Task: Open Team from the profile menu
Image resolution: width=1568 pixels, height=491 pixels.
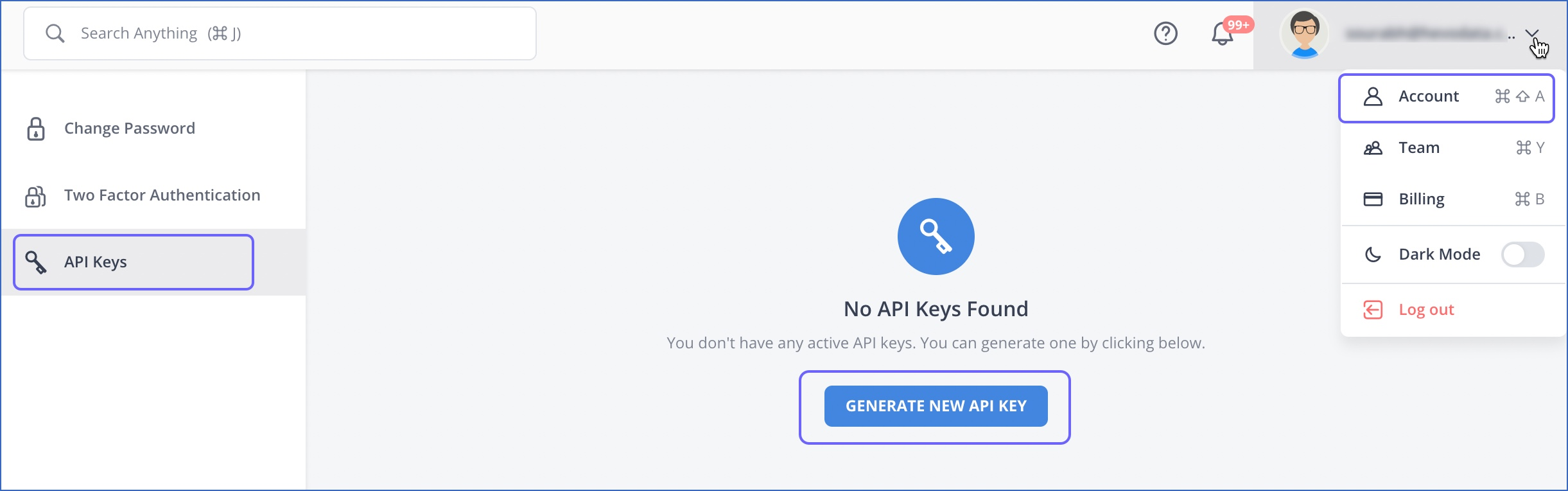Action: point(1419,148)
